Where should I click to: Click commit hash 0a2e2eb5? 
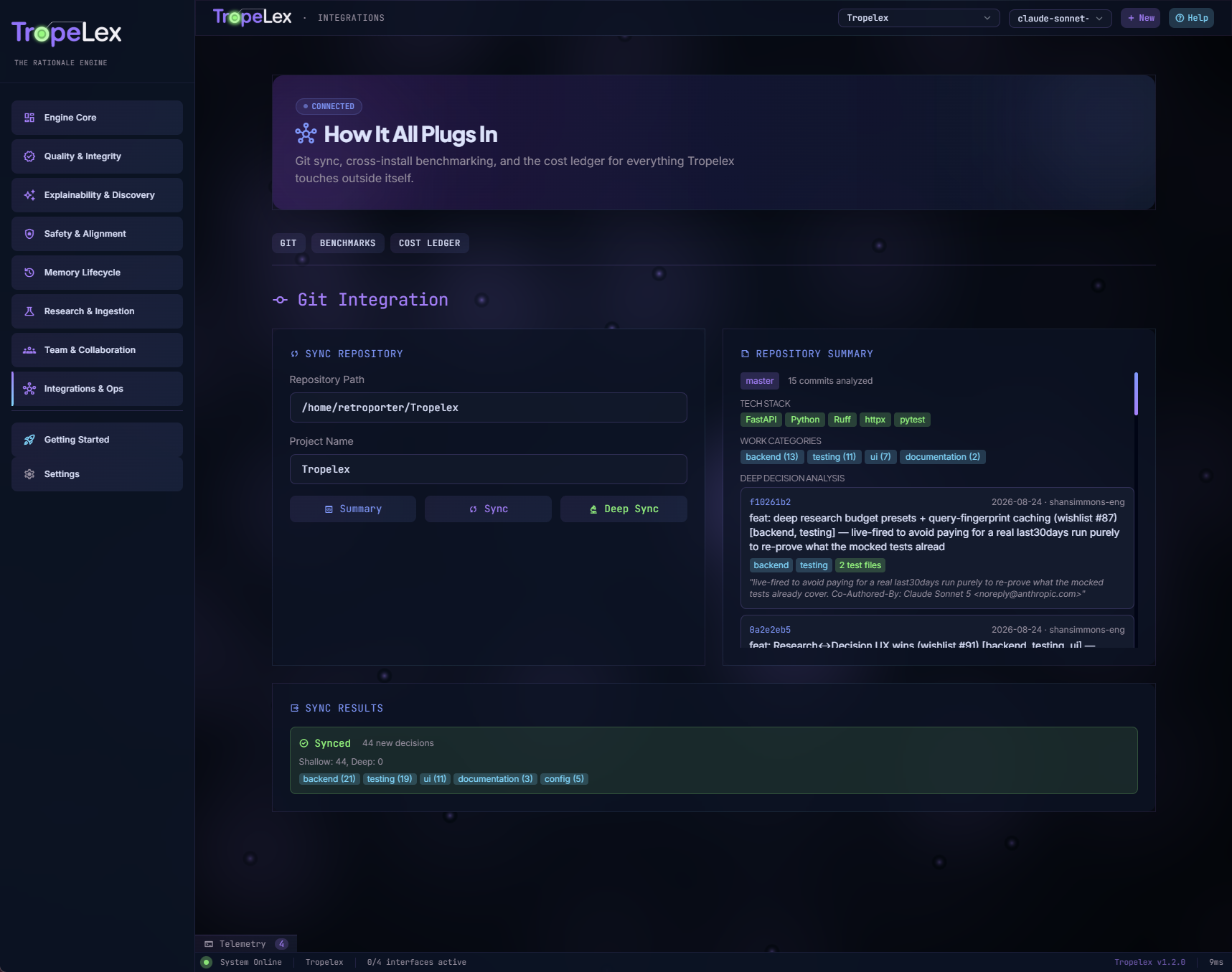click(770, 630)
